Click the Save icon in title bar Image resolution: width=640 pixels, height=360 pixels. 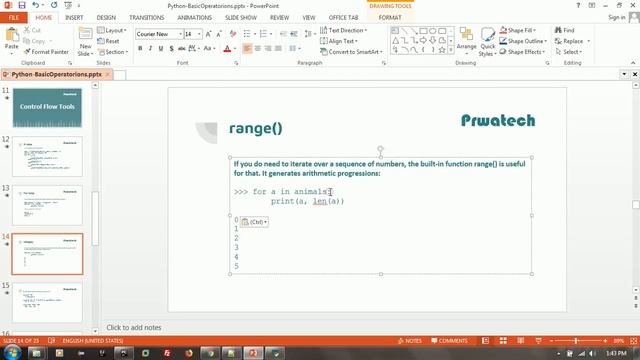coord(22,5)
